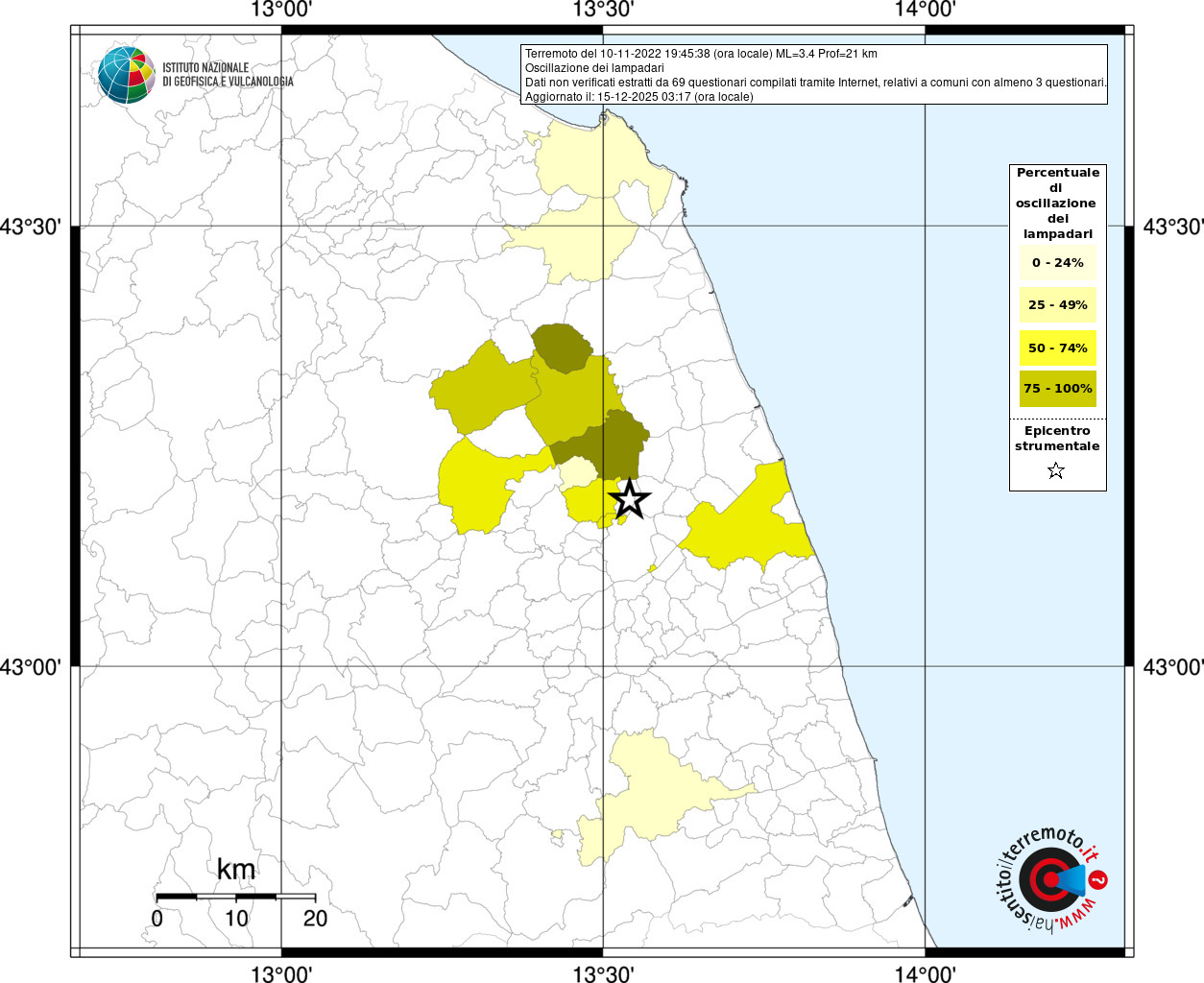Select the 25 - 49% legend swatch
Viewport: 1204px width, 983px height.
pos(1057,305)
